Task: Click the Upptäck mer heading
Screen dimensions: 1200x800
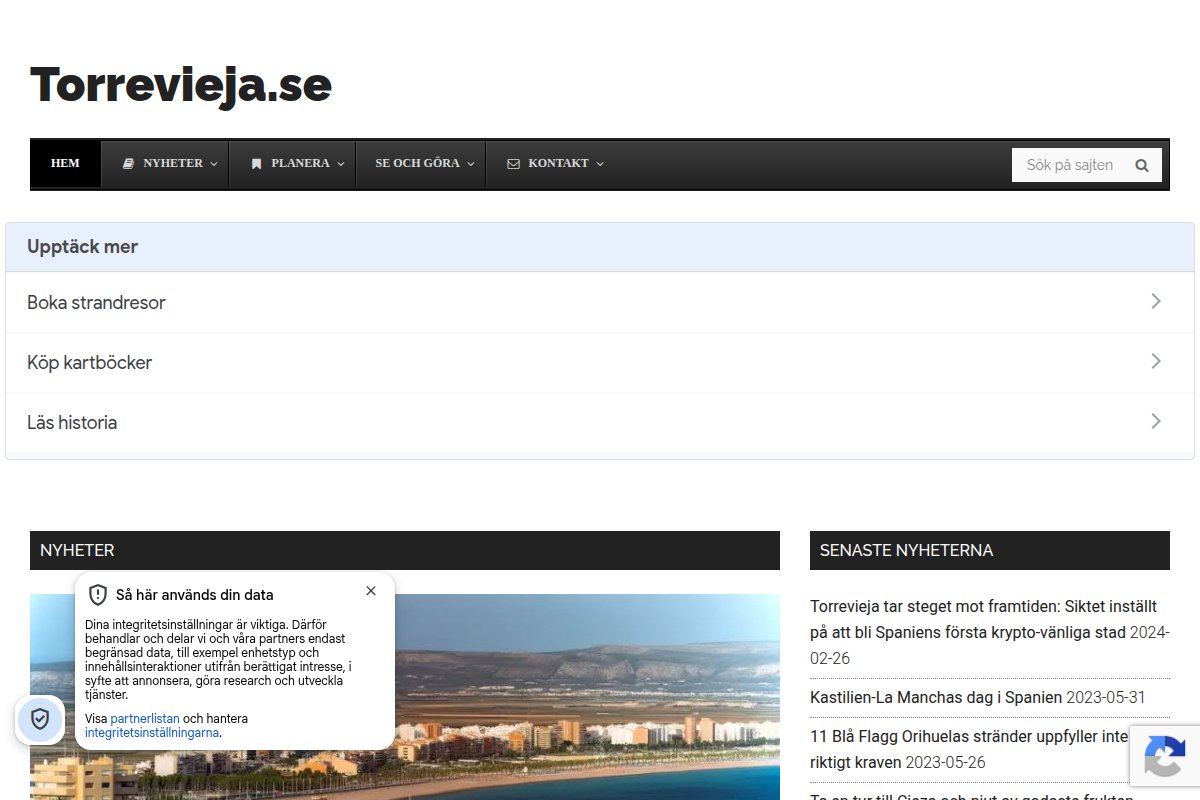Action: (82, 247)
